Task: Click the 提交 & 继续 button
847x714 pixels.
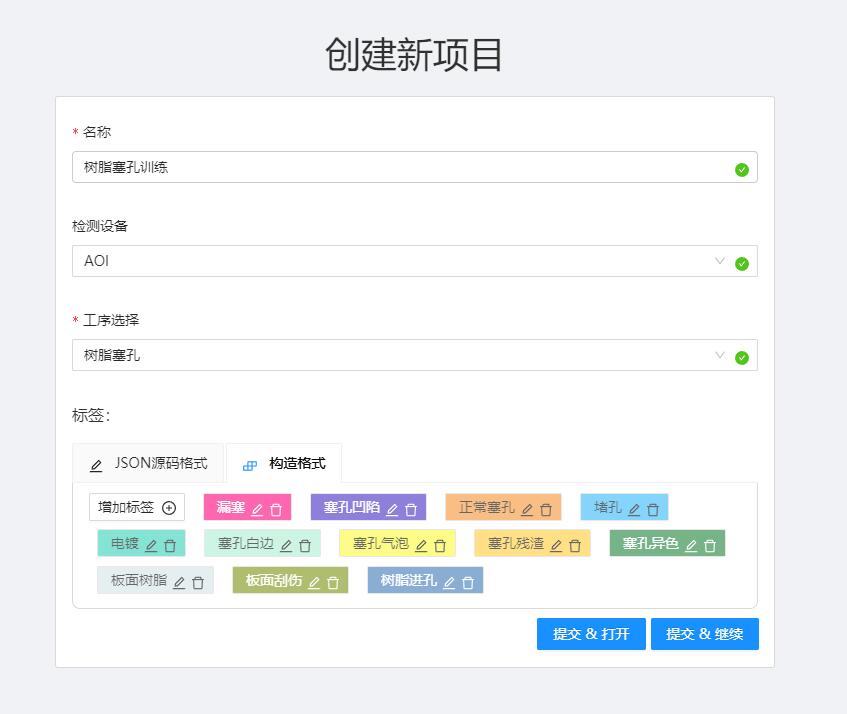Action: [x=704, y=634]
